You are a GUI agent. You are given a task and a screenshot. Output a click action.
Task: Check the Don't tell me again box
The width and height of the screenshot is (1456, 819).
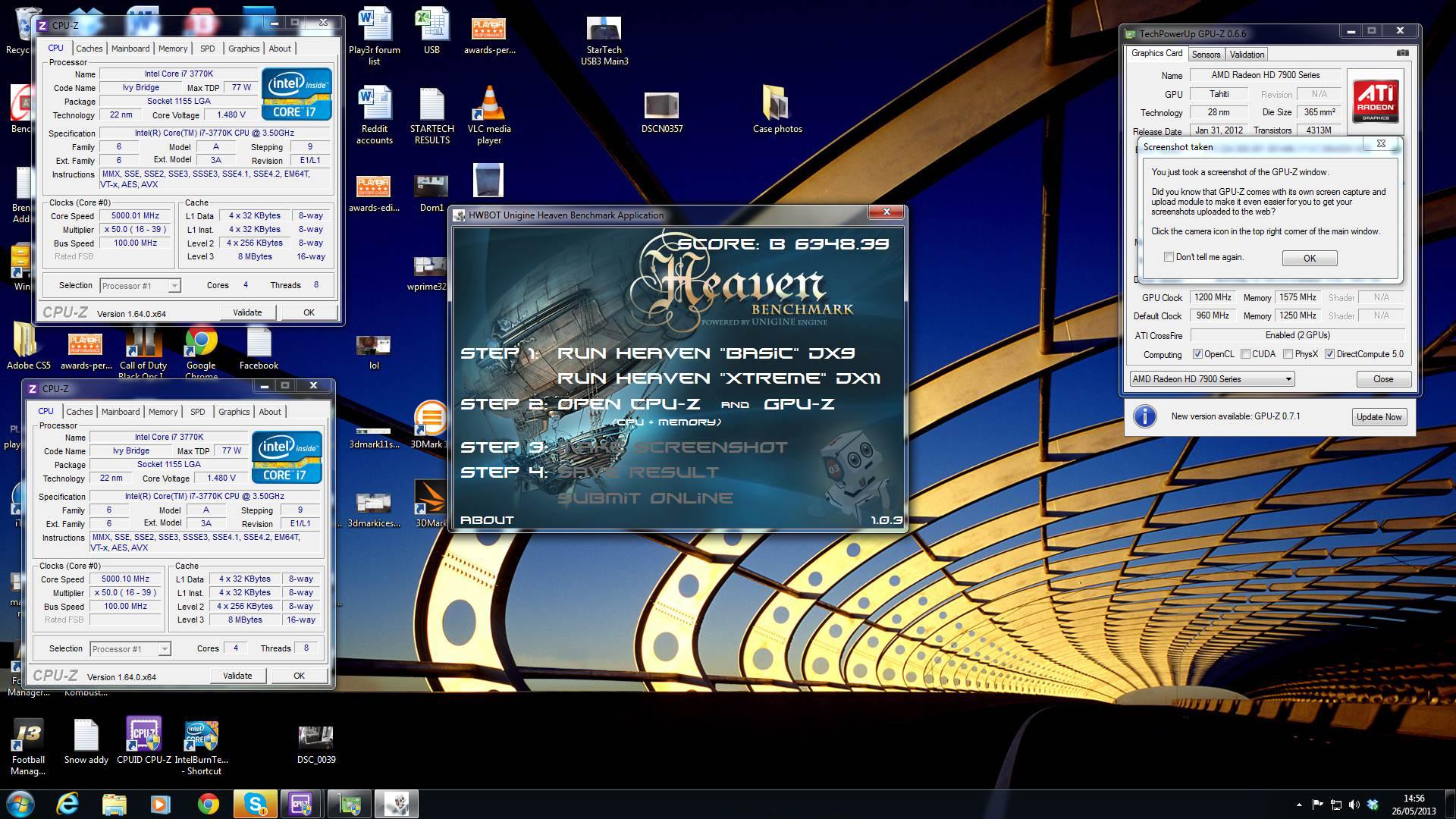click(x=1169, y=257)
